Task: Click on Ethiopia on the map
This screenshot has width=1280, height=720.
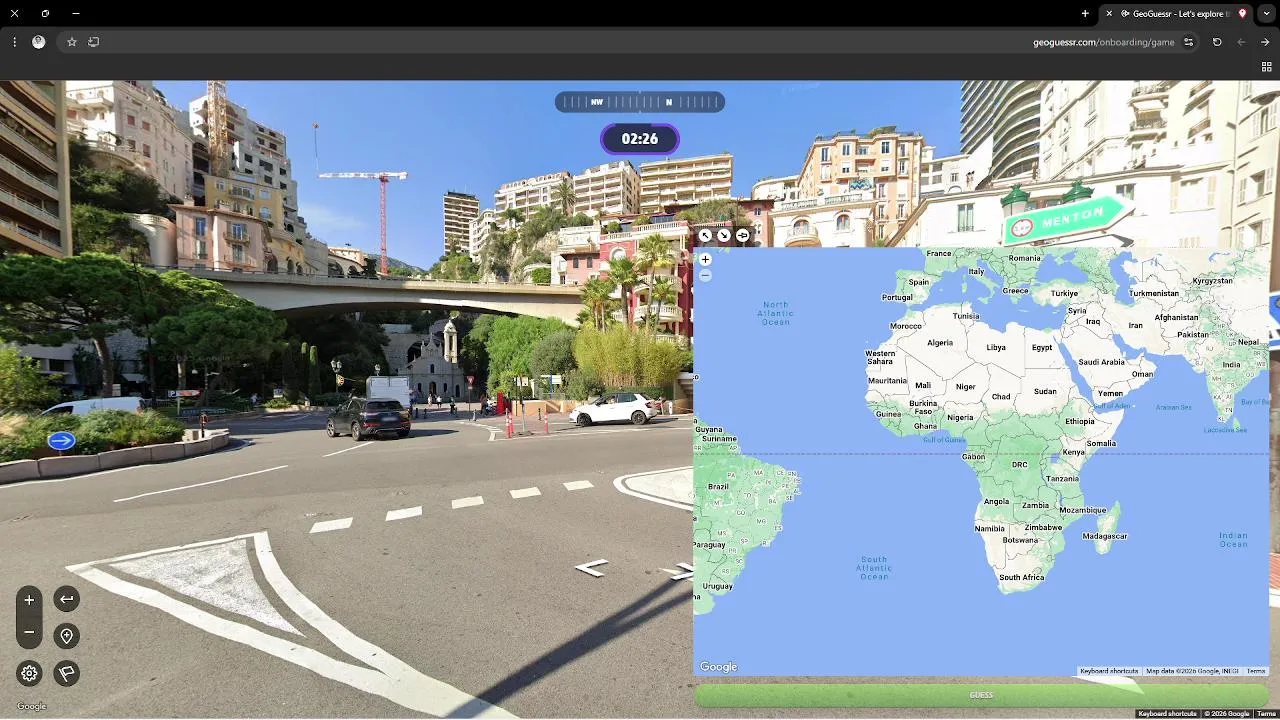Action: [x=1079, y=421]
